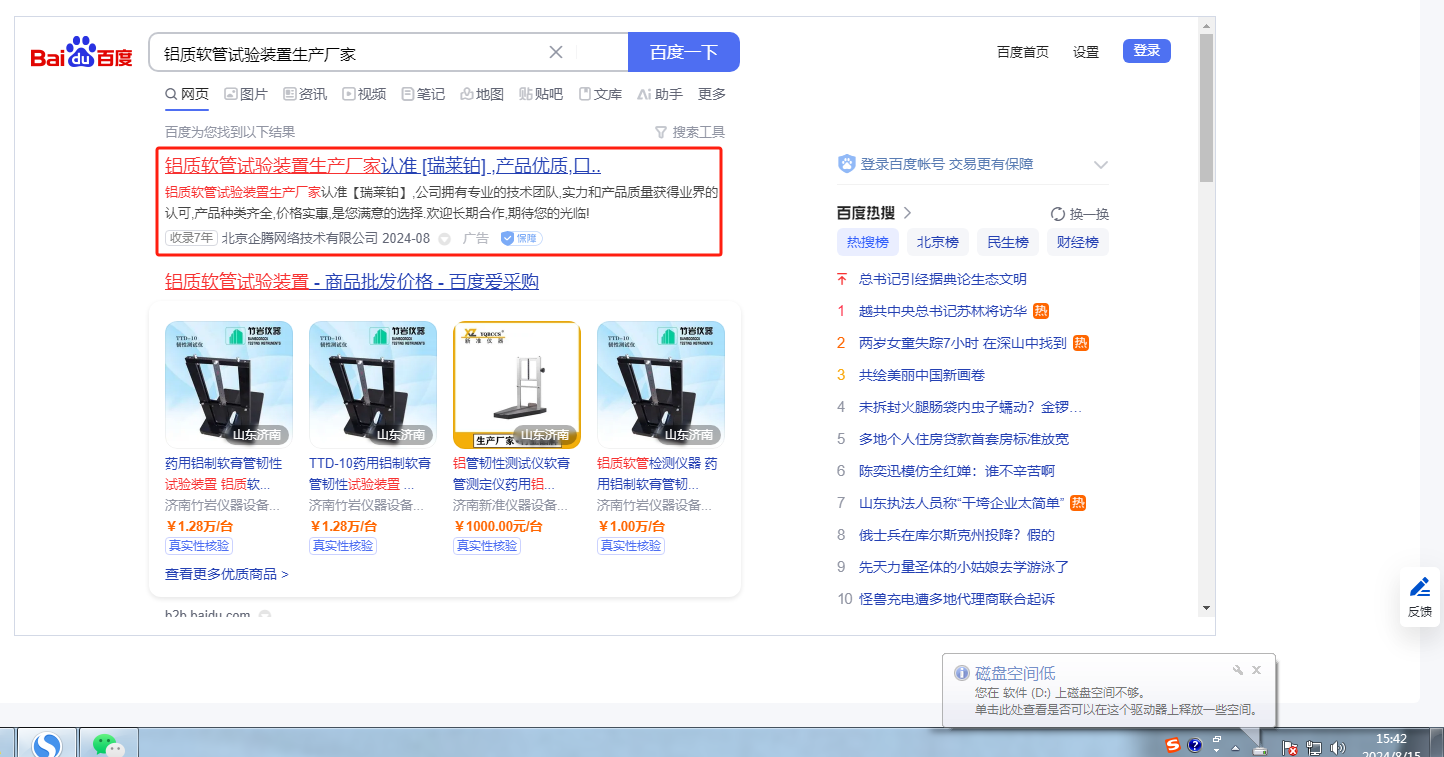This screenshot has height=757, width=1444.
Task: Open the 瑞莱铂 ad result title
Action: click(x=383, y=166)
